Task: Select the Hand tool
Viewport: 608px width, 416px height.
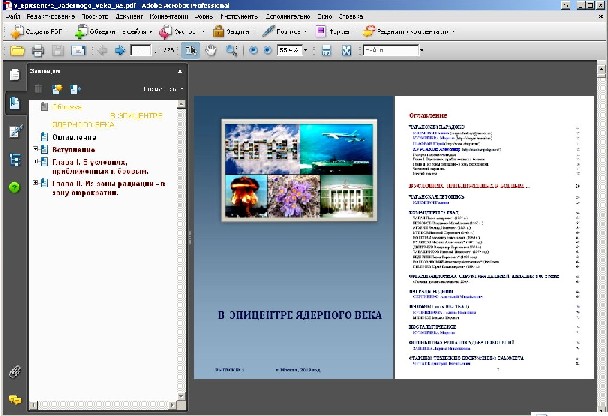Action: (x=211, y=50)
